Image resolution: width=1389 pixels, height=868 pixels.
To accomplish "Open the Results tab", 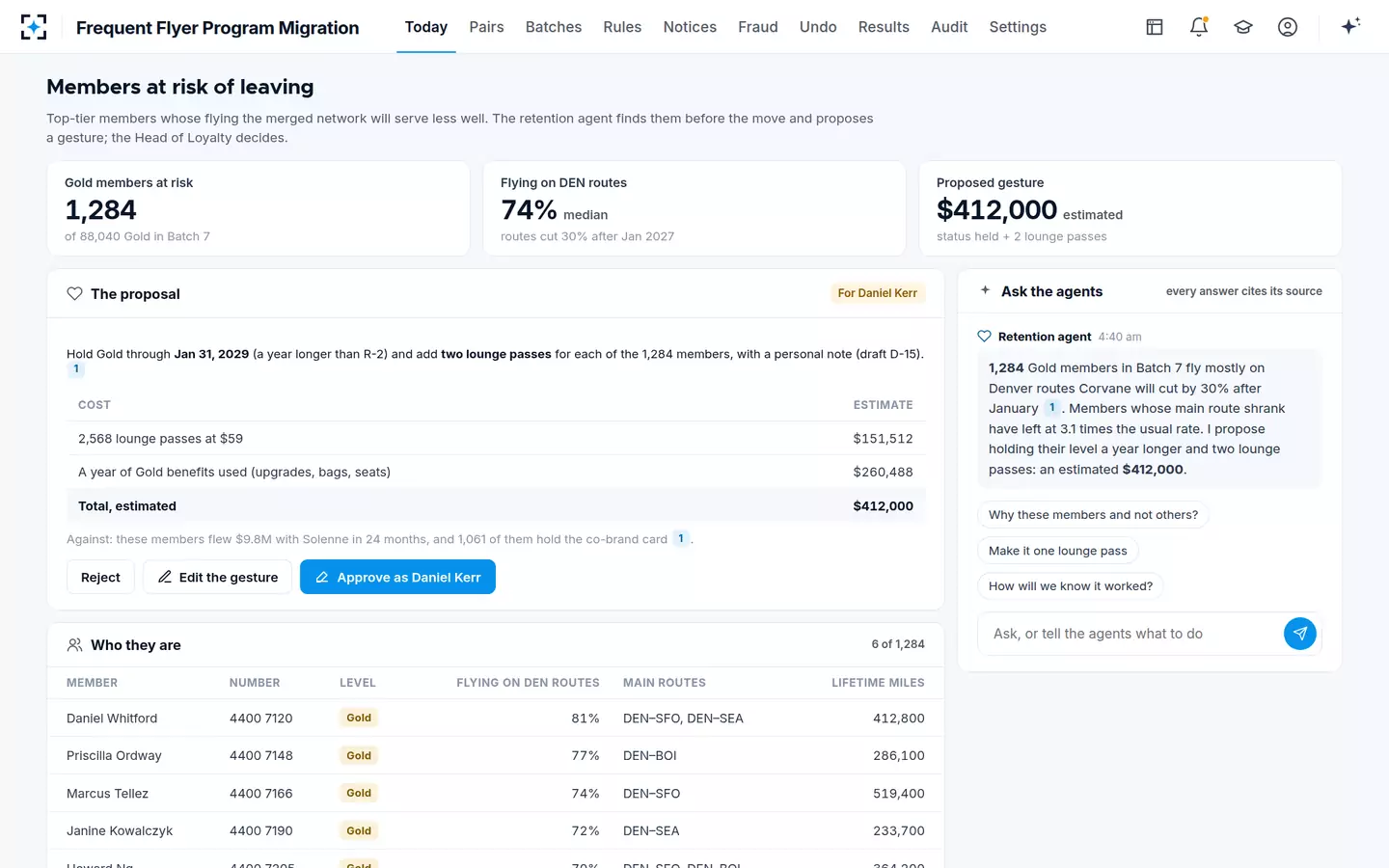I will 884,27.
